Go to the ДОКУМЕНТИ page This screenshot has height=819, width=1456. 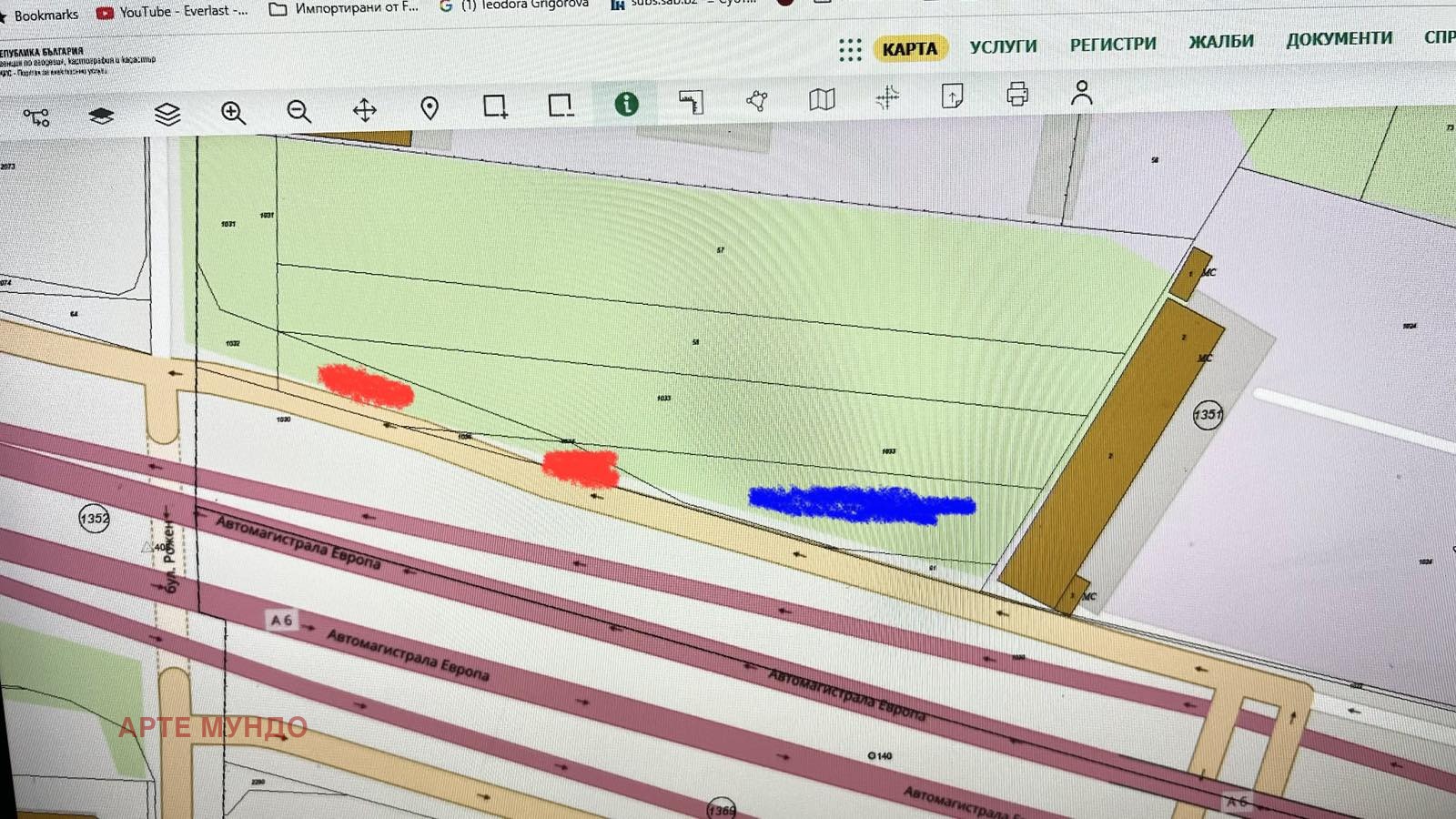coord(1339,38)
